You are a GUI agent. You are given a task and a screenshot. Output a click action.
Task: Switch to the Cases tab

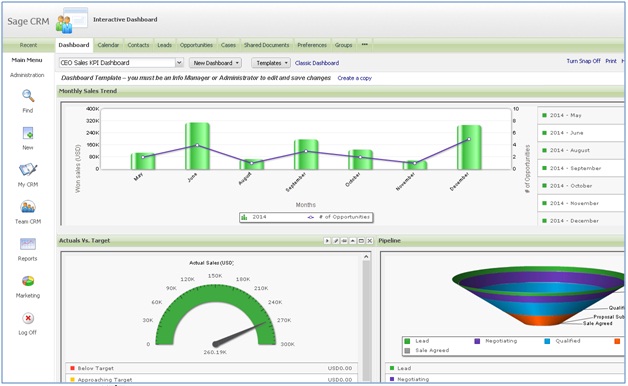point(228,45)
